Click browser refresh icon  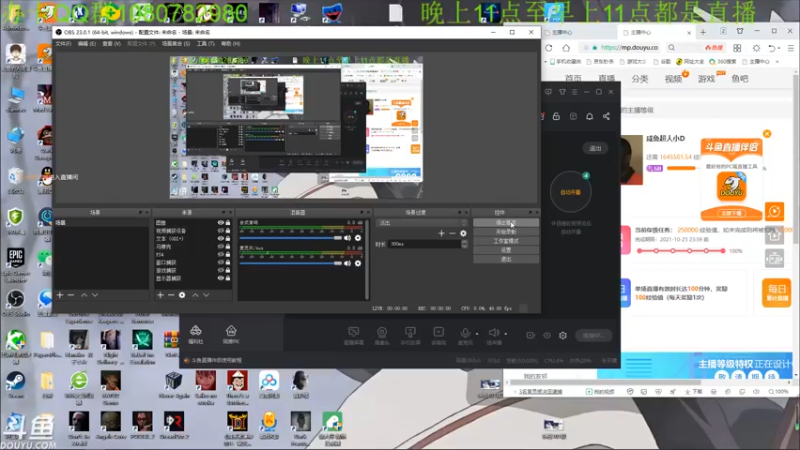[549, 47]
